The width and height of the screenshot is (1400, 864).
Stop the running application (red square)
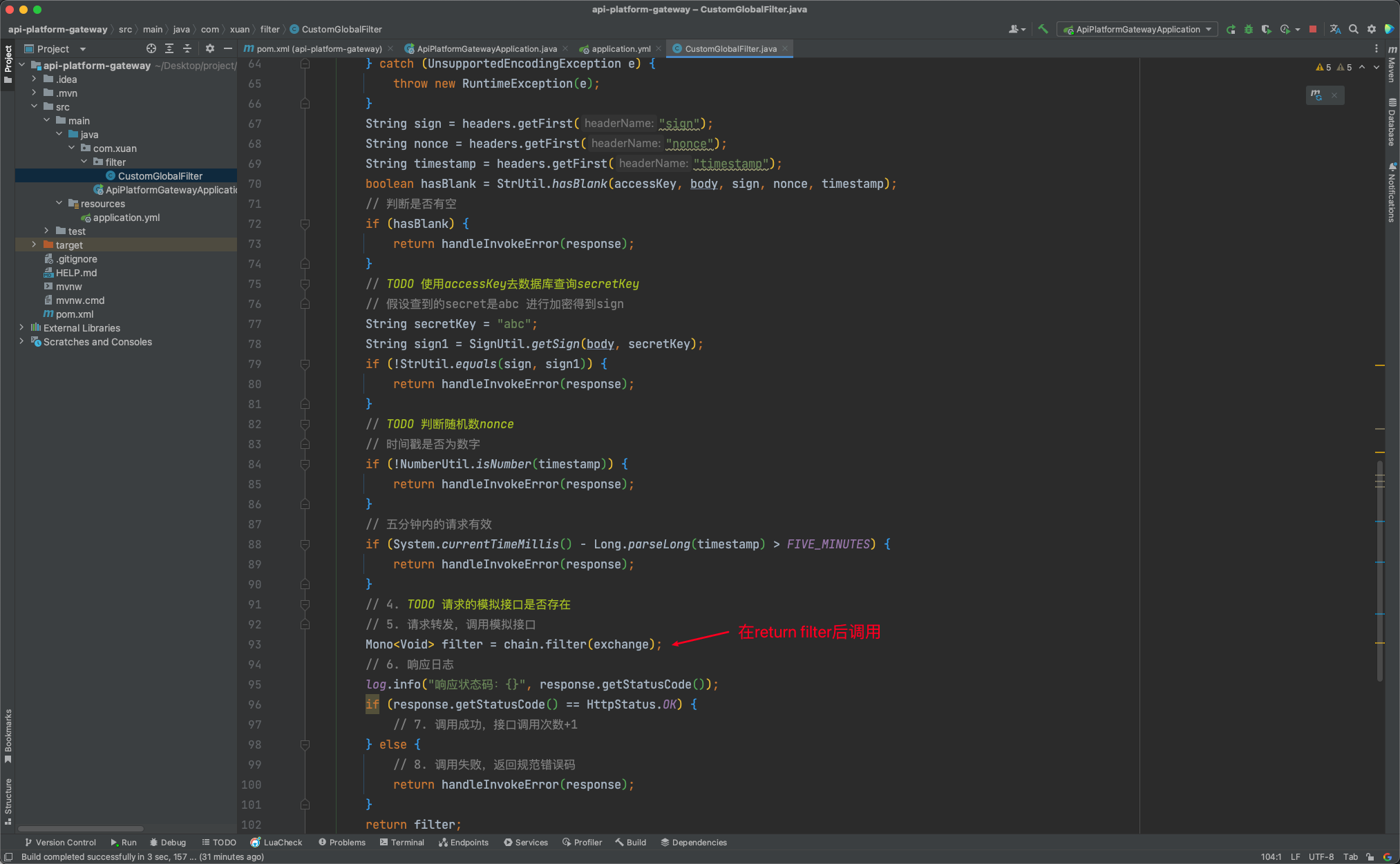(x=1313, y=29)
